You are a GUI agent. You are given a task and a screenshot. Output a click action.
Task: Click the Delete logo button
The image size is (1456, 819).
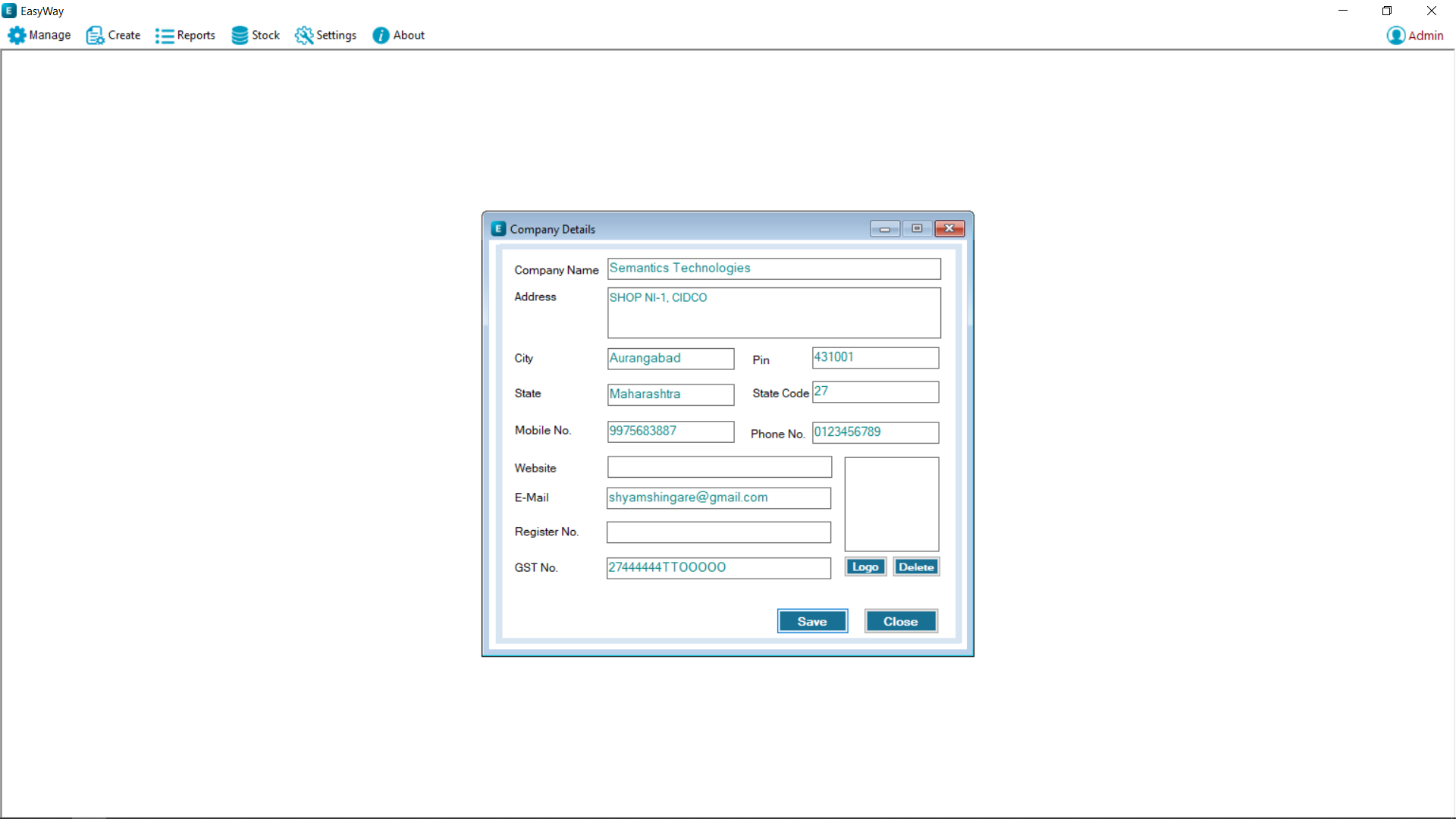point(916,566)
